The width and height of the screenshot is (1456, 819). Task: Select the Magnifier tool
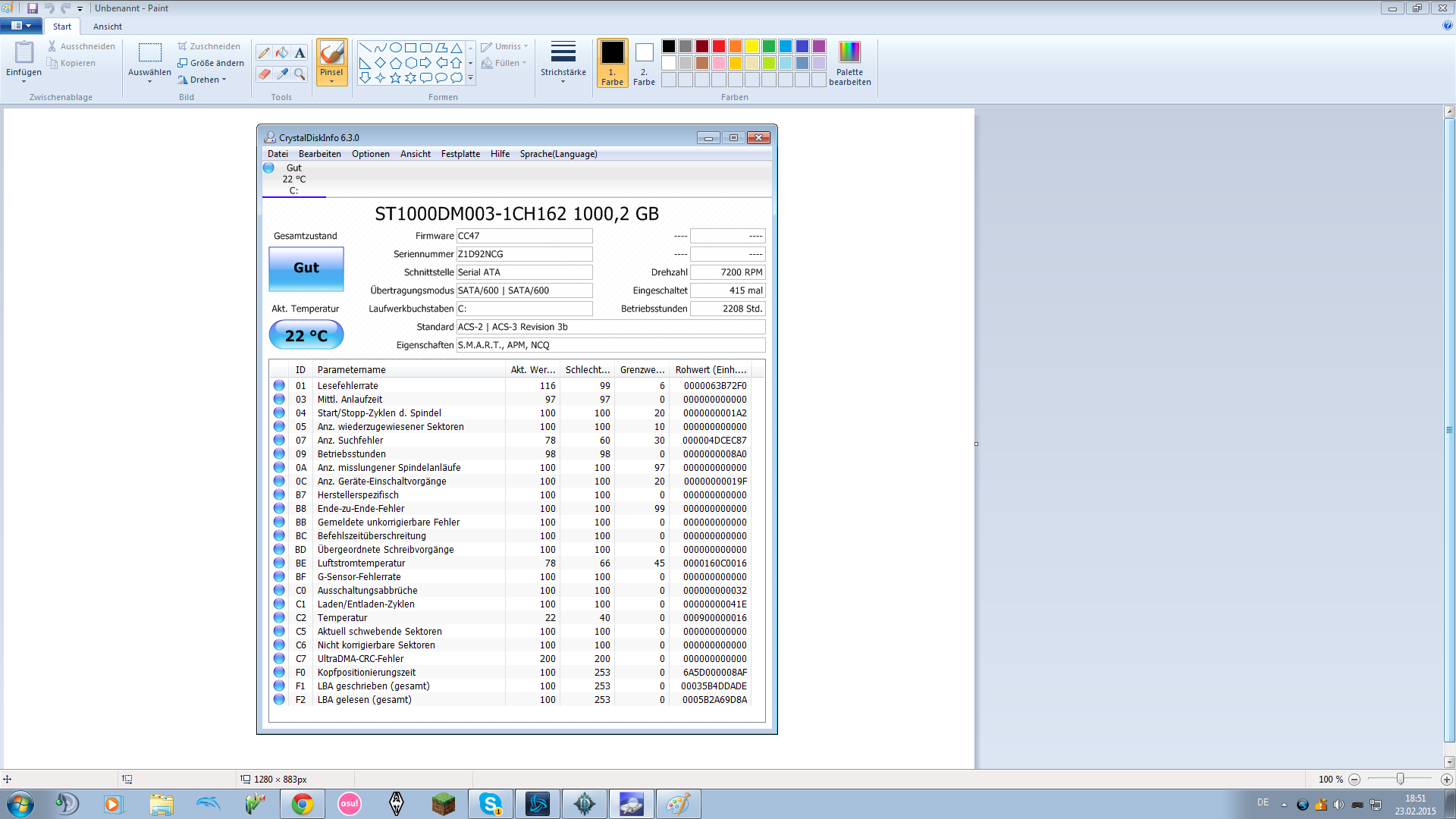point(300,74)
